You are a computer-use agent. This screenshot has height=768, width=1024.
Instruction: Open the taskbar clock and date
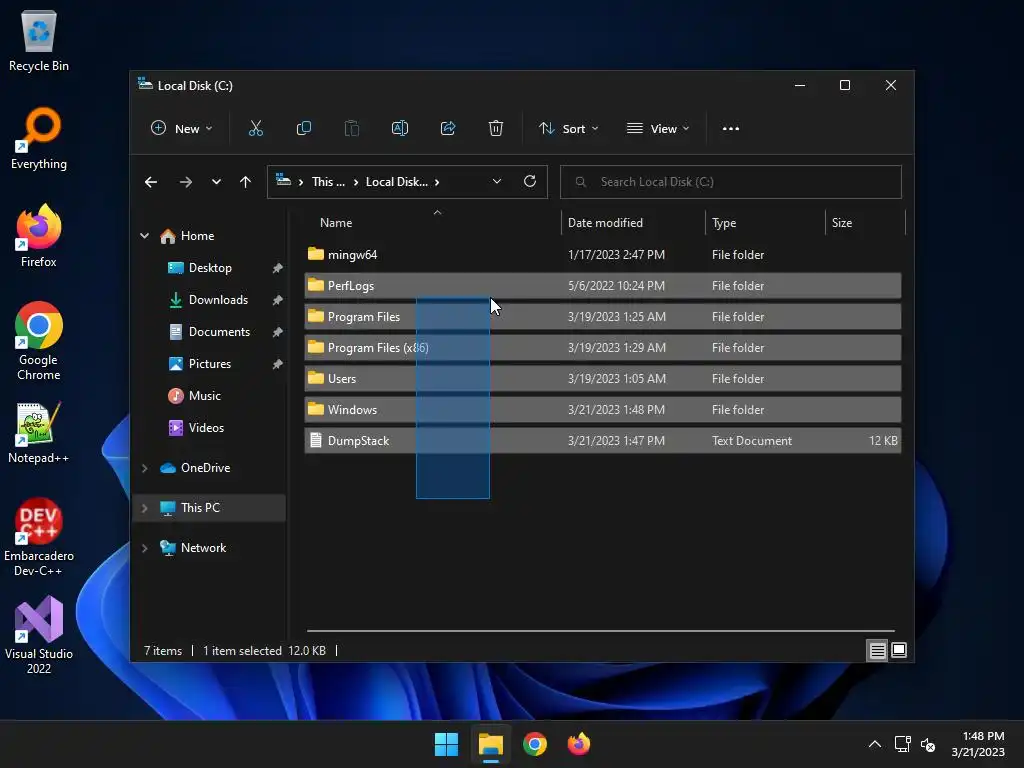(978, 744)
